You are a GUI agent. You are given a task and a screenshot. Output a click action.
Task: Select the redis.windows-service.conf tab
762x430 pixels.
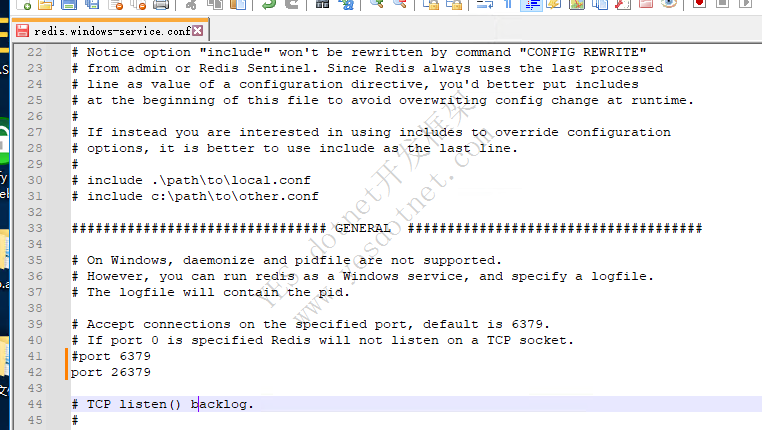[112, 31]
